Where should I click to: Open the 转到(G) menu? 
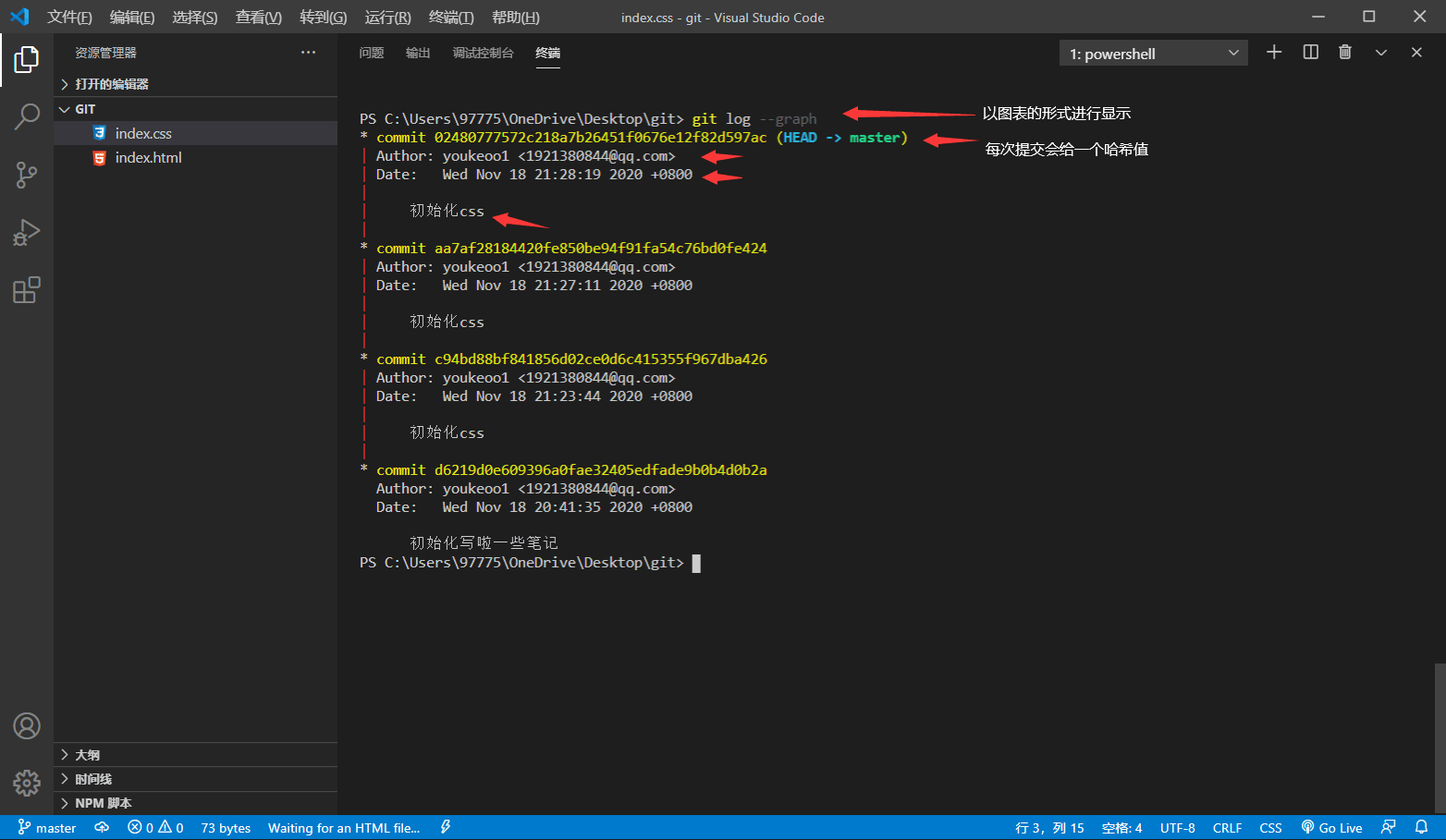tap(324, 18)
